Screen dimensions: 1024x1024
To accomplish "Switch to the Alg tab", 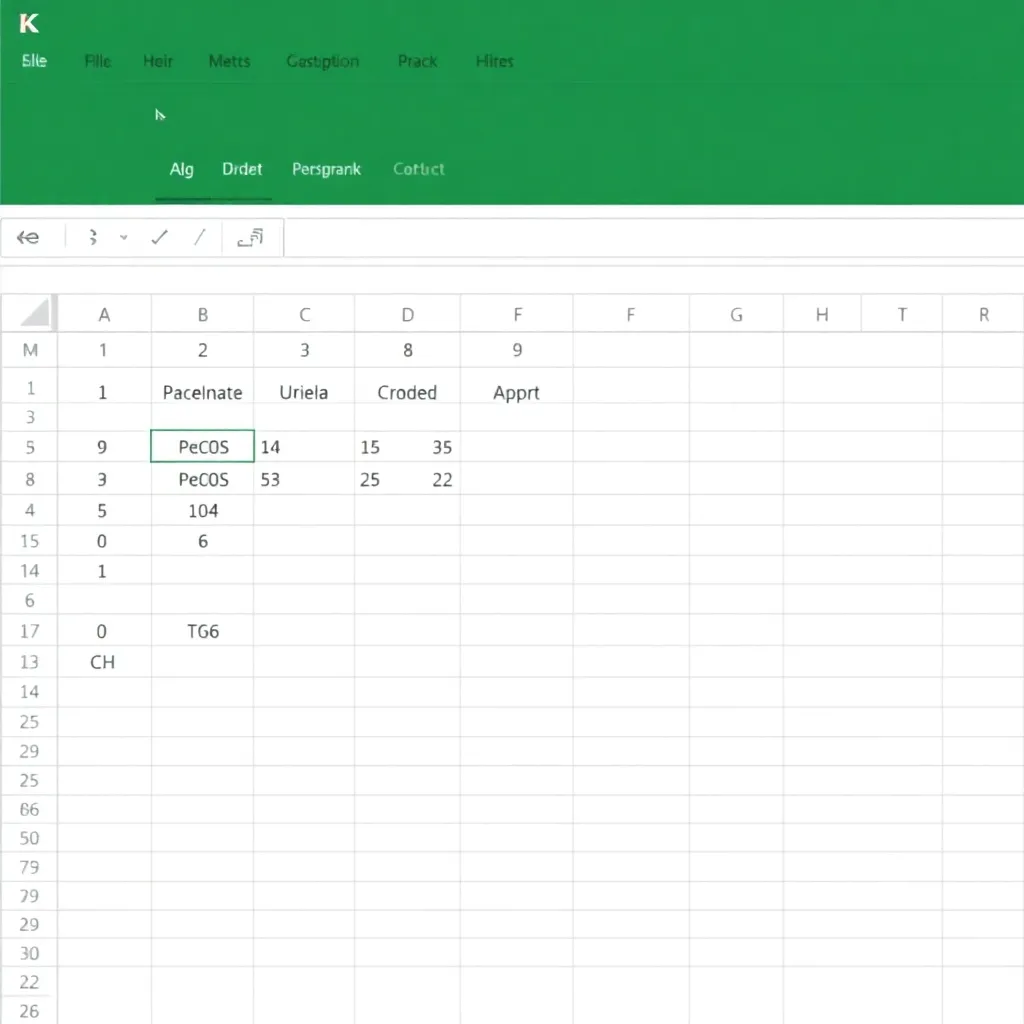I will coord(181,169).
